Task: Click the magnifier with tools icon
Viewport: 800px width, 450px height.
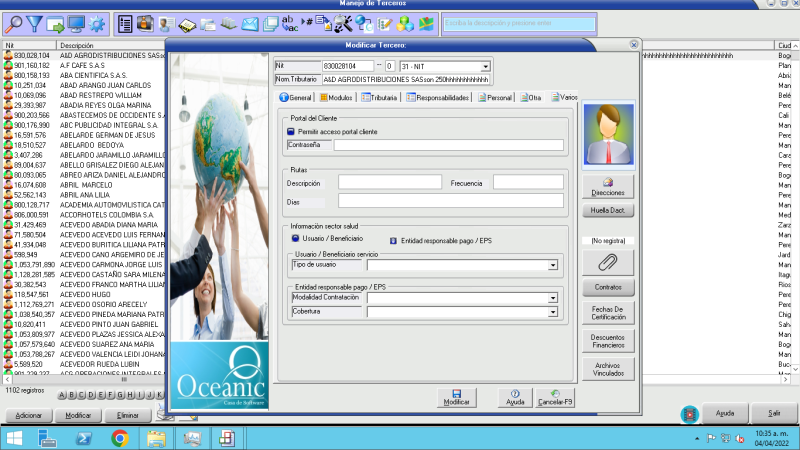Action: (343, 24)
